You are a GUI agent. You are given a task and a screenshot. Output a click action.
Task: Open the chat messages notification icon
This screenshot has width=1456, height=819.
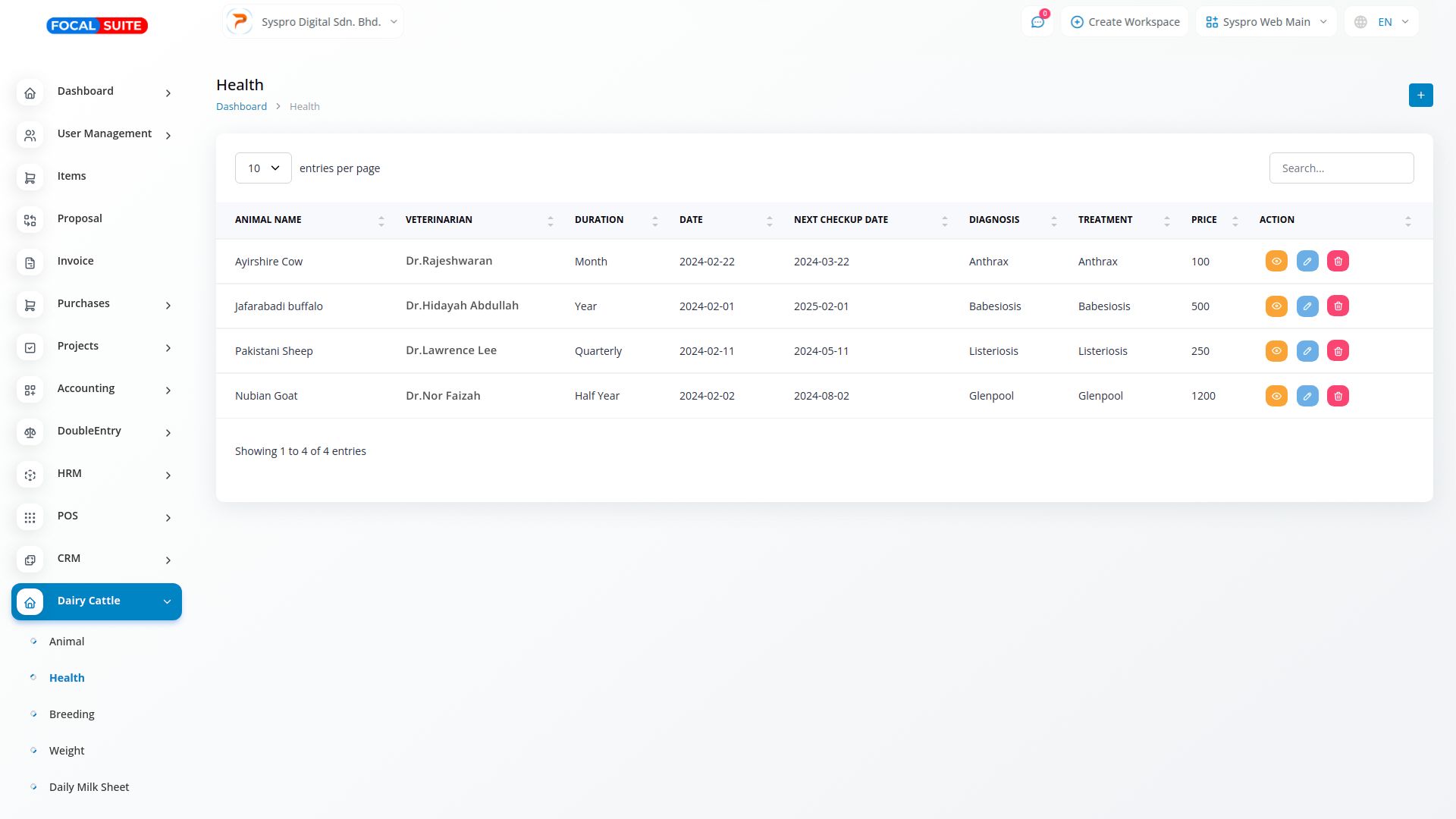click(1037, 22)
